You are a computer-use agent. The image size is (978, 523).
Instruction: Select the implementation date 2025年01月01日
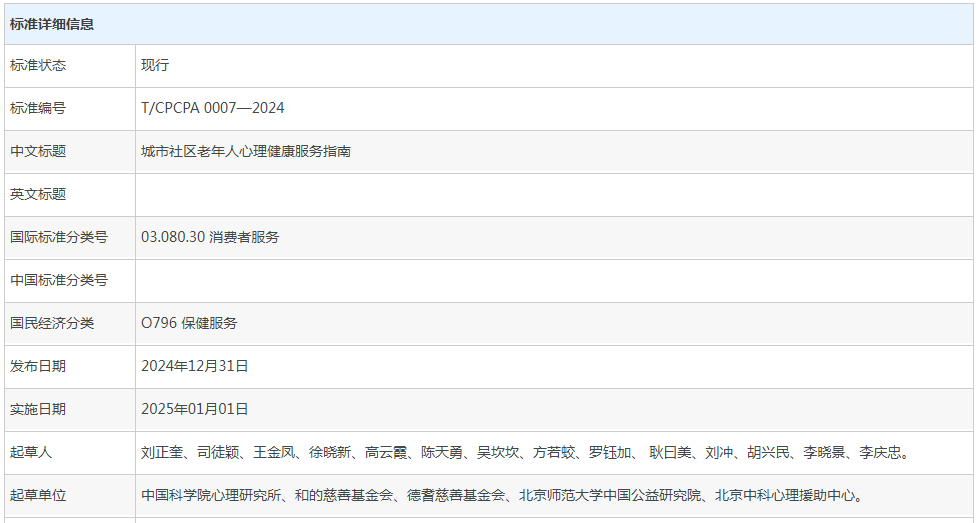(195, 409)
